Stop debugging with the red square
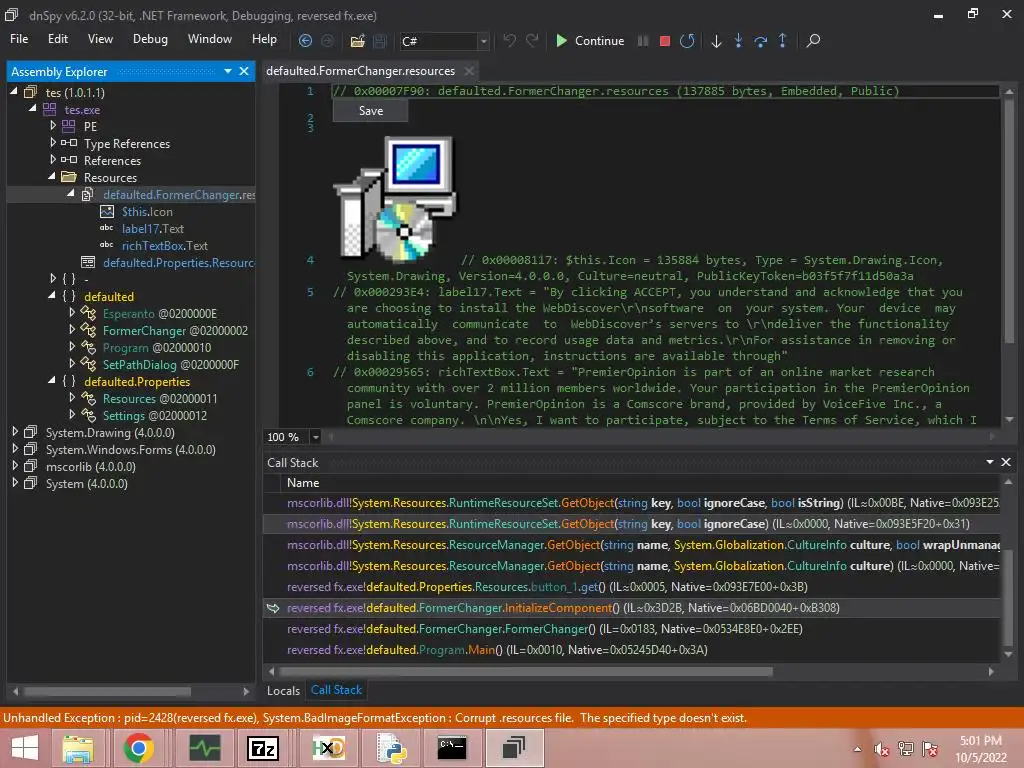Viewport: 1024px width, 768px height. coord(665,40)
